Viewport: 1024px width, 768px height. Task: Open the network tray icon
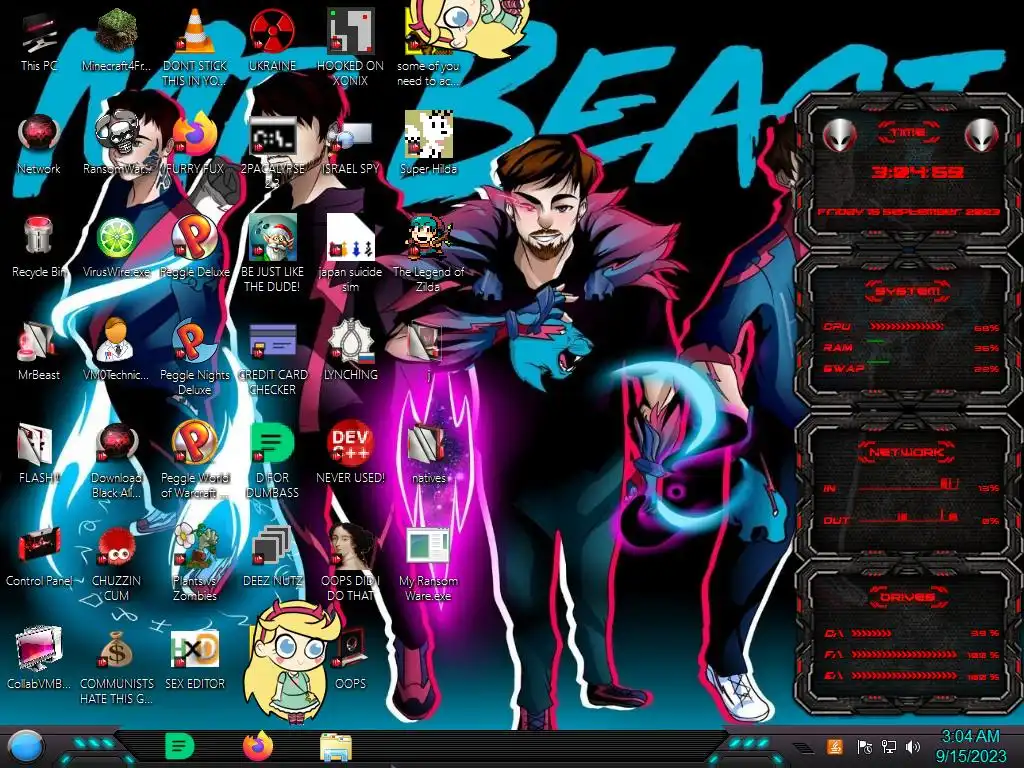pyautogui.click(x=889, y=746)
